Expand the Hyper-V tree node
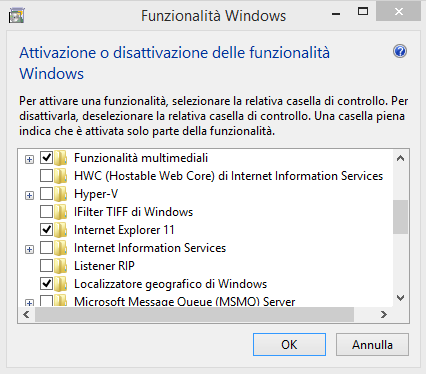The image size is (426, 374). 29,195
